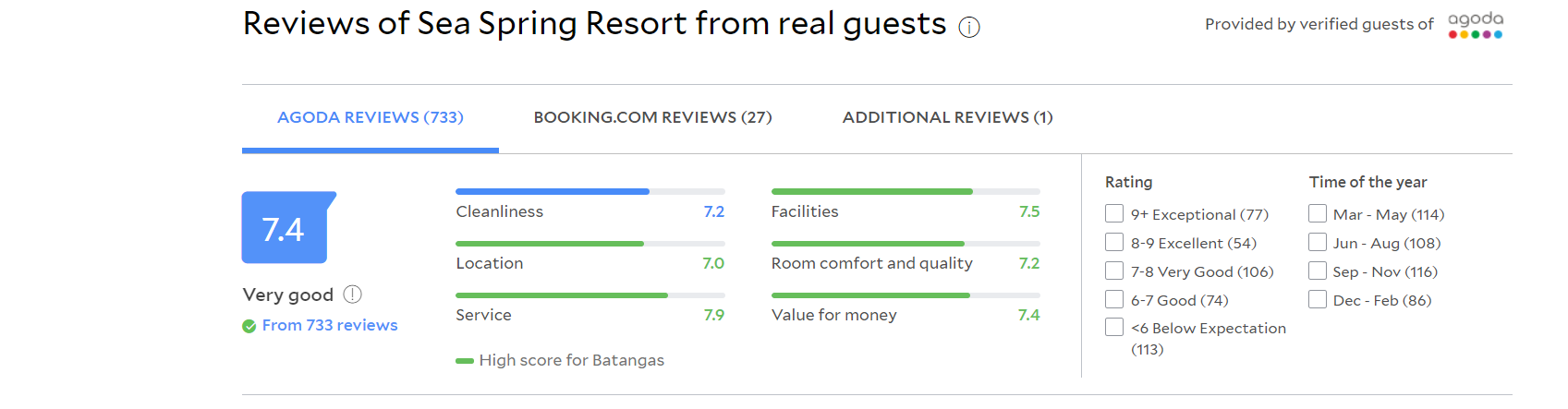Screen dimensions: 1568x409
Task: Switch to Booking.com Reviews tab
Action: [x=652, y=118]
